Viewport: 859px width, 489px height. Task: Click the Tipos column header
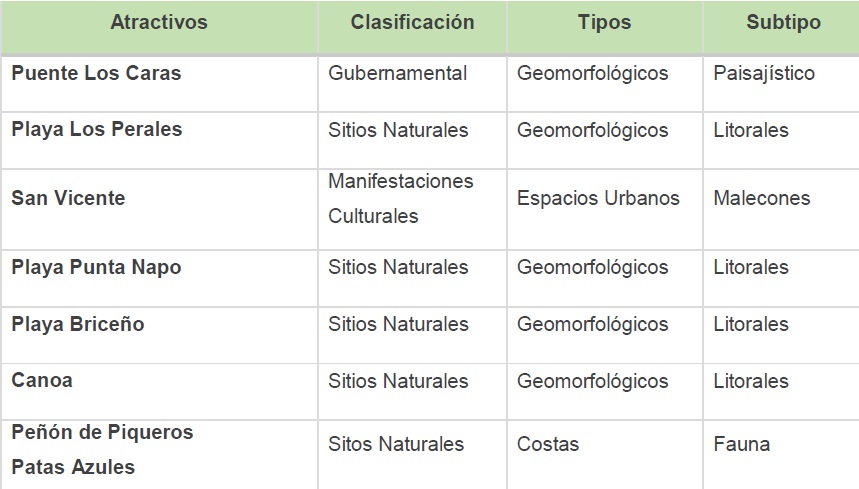point(604,23)
